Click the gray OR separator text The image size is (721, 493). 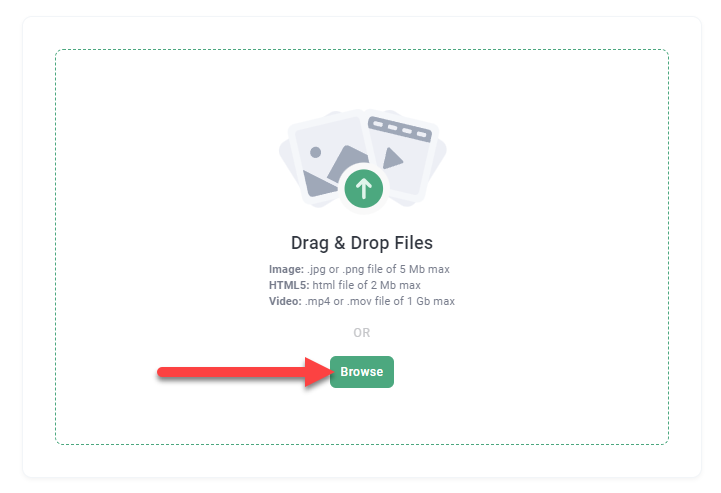(x=361, y=332)
